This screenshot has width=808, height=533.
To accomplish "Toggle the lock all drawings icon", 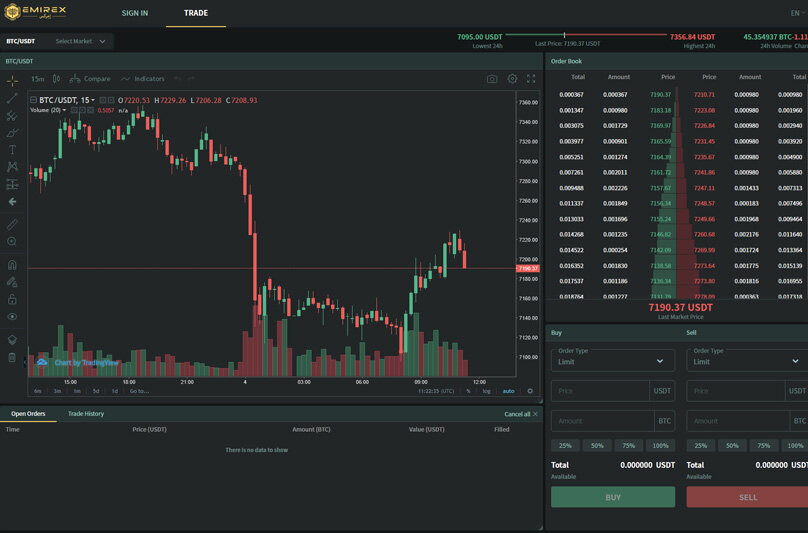I will [12, 299].
